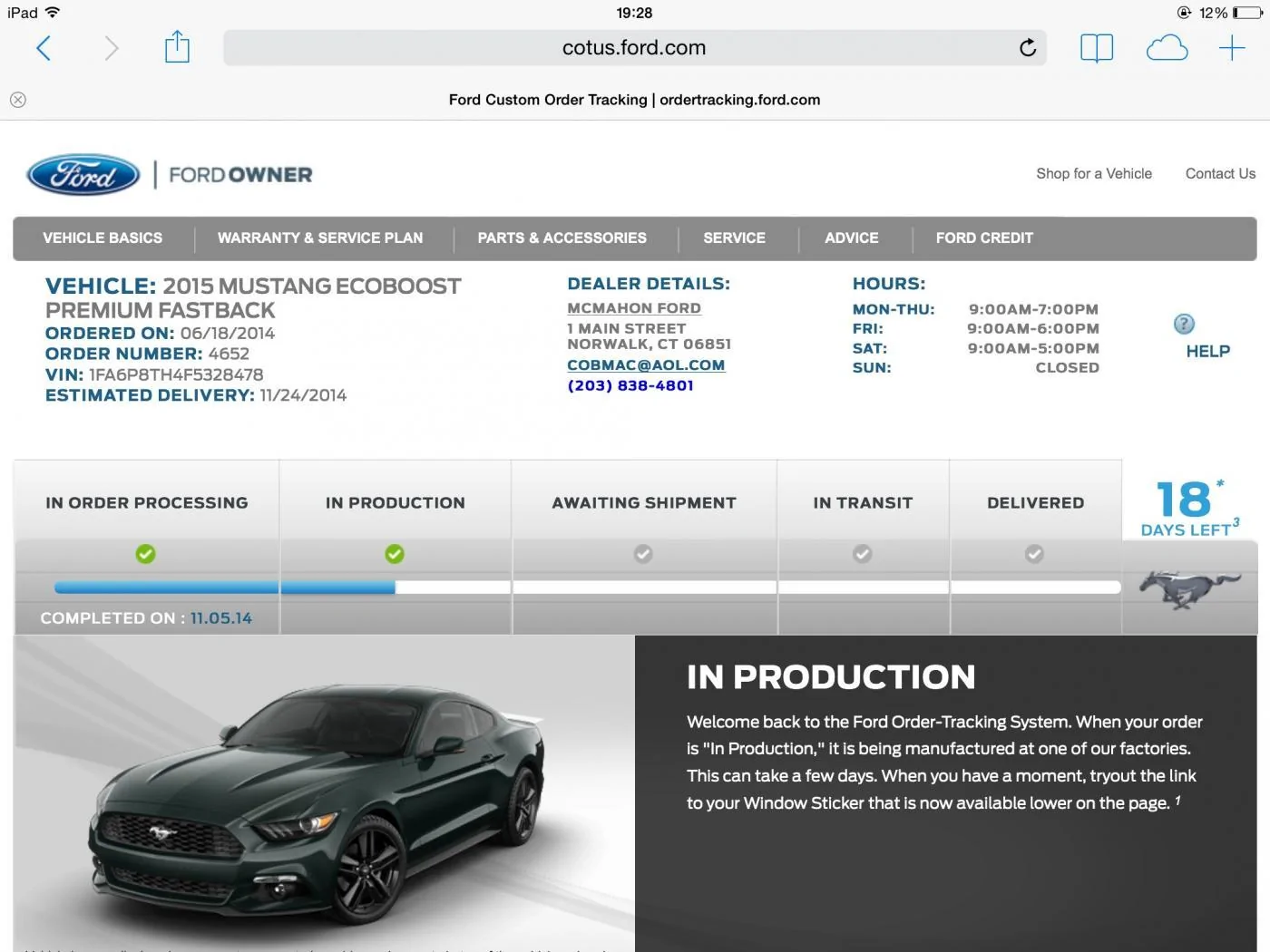
Task: Select the In Production stage
Action: click(x=396, y=503)
